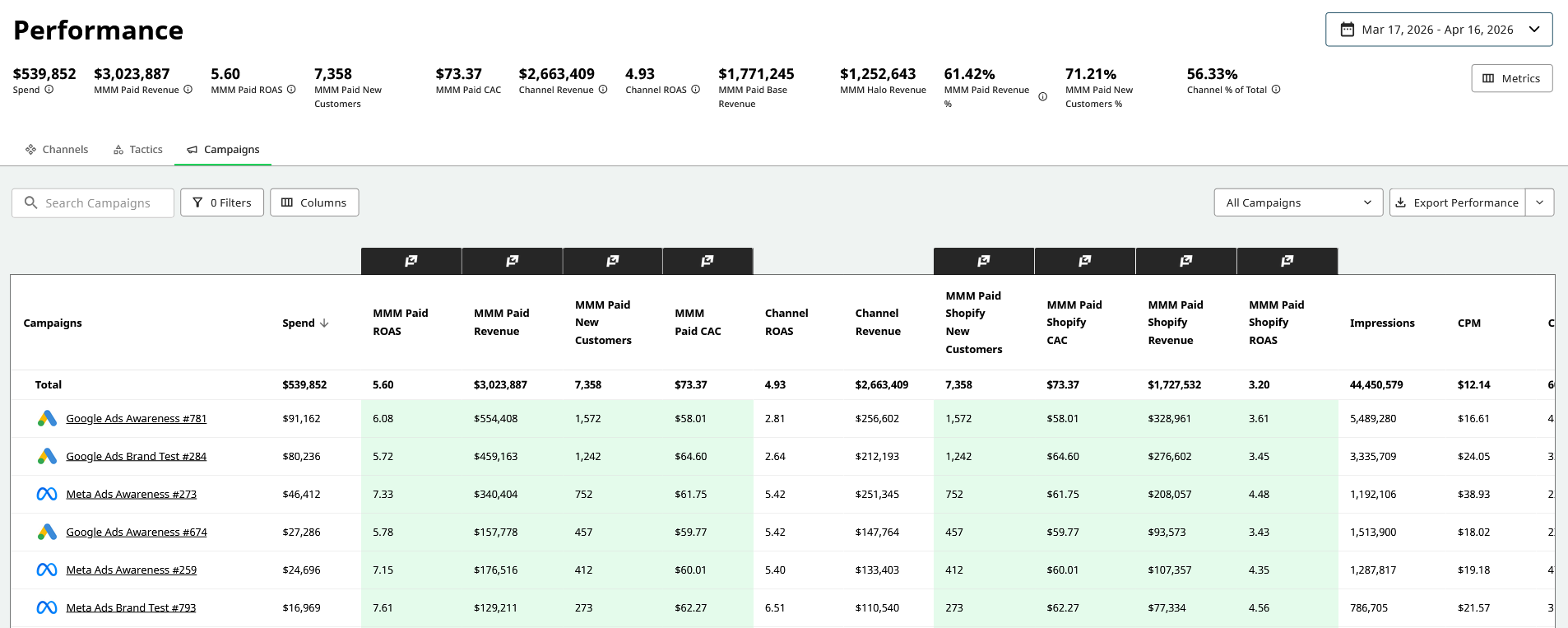Open the Columns selector button
The image size is (1568, 628).
314,202
